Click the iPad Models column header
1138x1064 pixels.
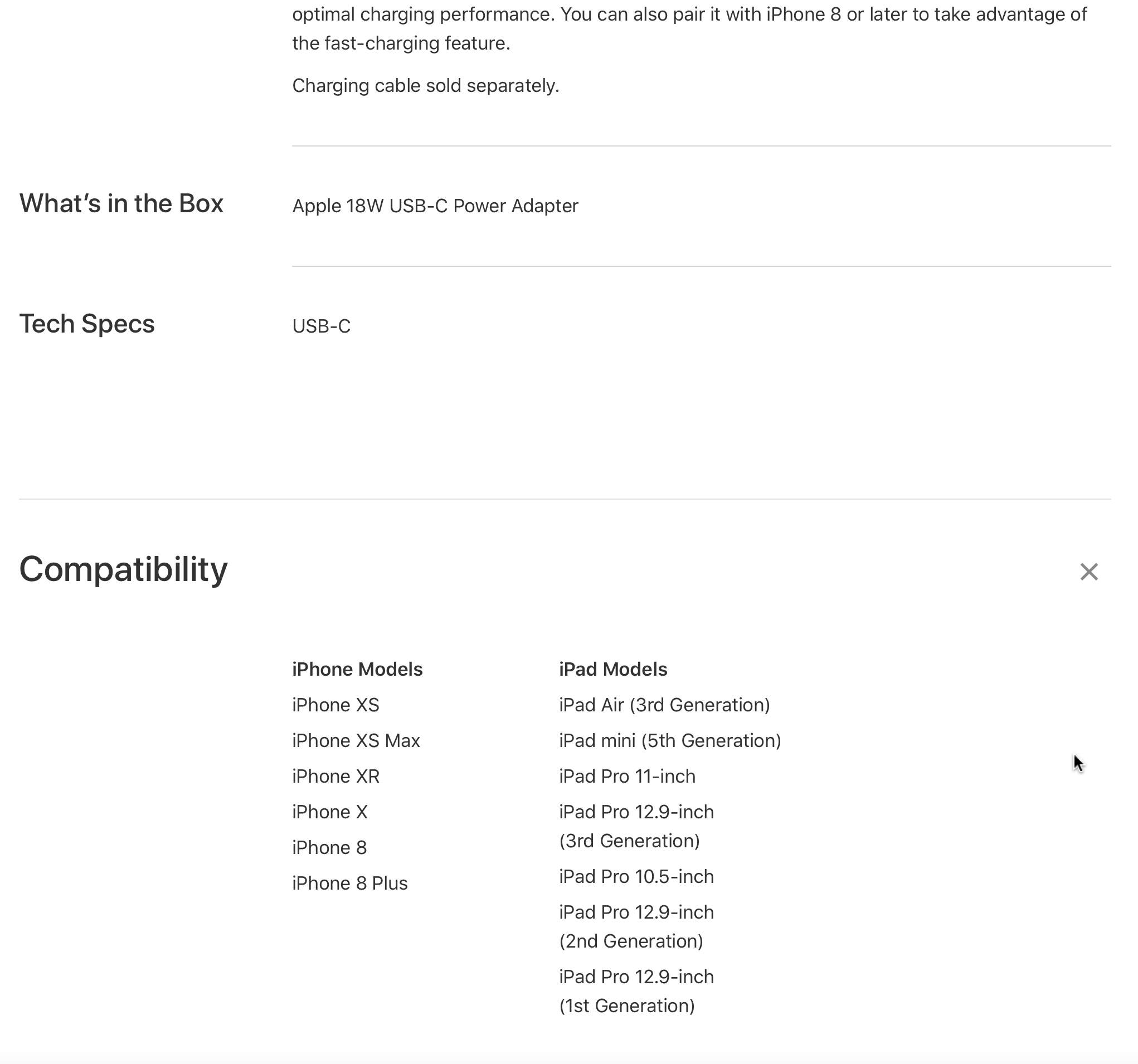613,669
